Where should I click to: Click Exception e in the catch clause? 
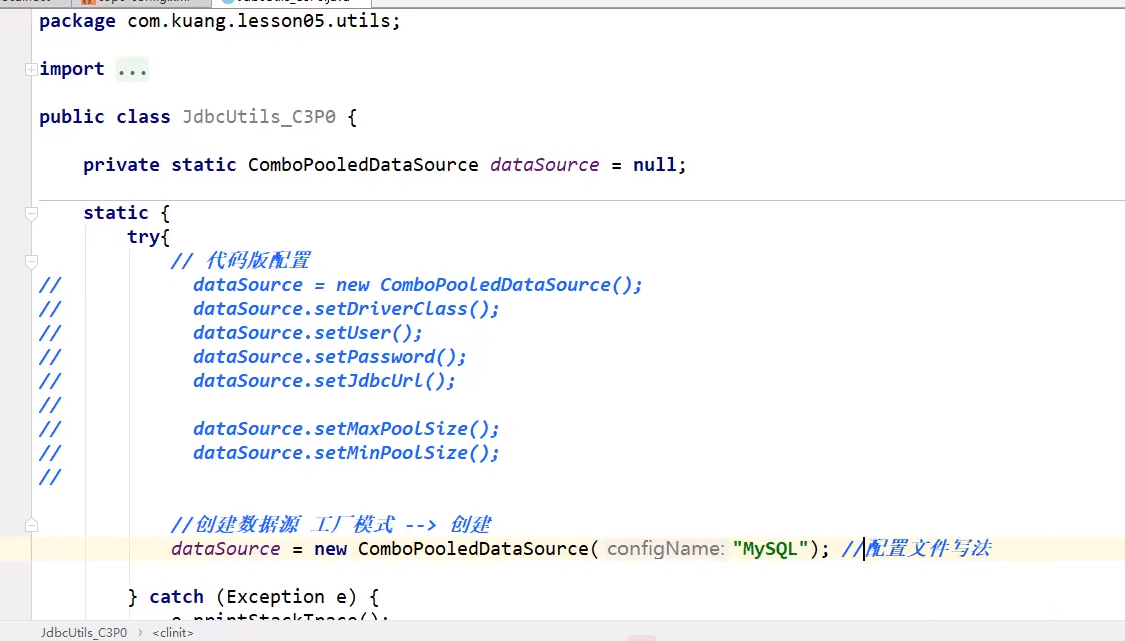[287, 597]
